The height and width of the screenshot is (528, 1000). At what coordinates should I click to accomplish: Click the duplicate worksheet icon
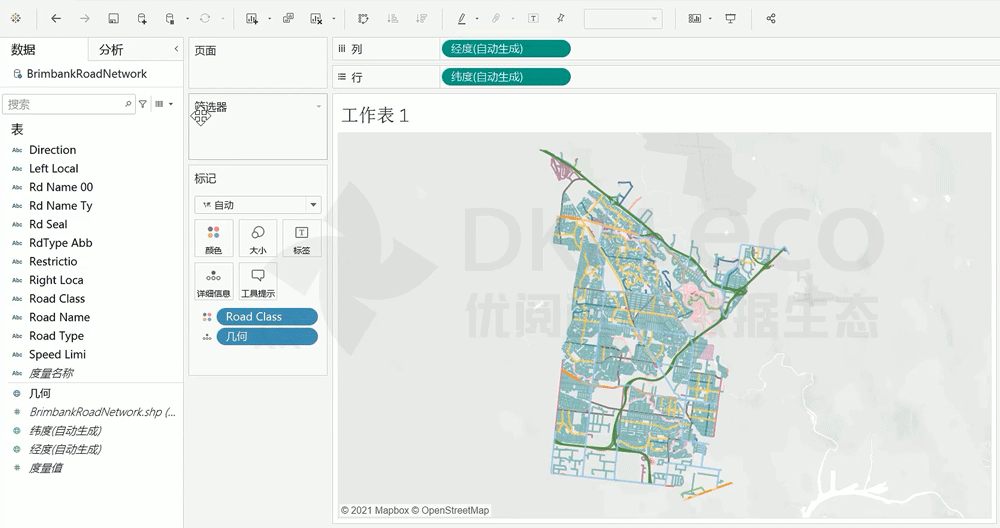pos(288,19)
